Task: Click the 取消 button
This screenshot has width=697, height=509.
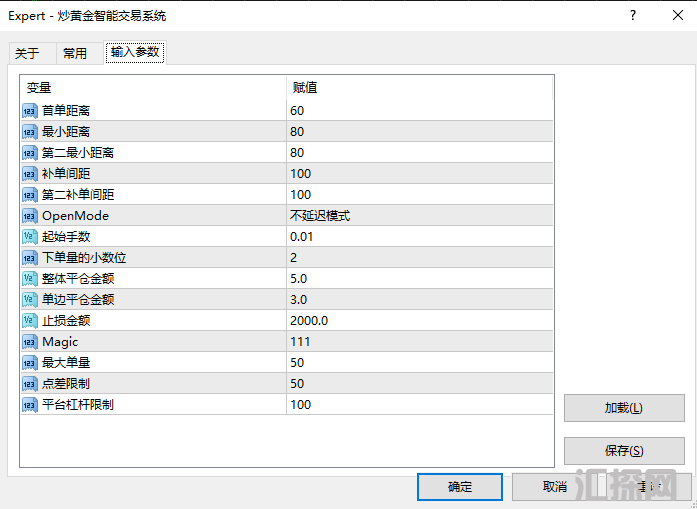Action: [x=555, y=487]
